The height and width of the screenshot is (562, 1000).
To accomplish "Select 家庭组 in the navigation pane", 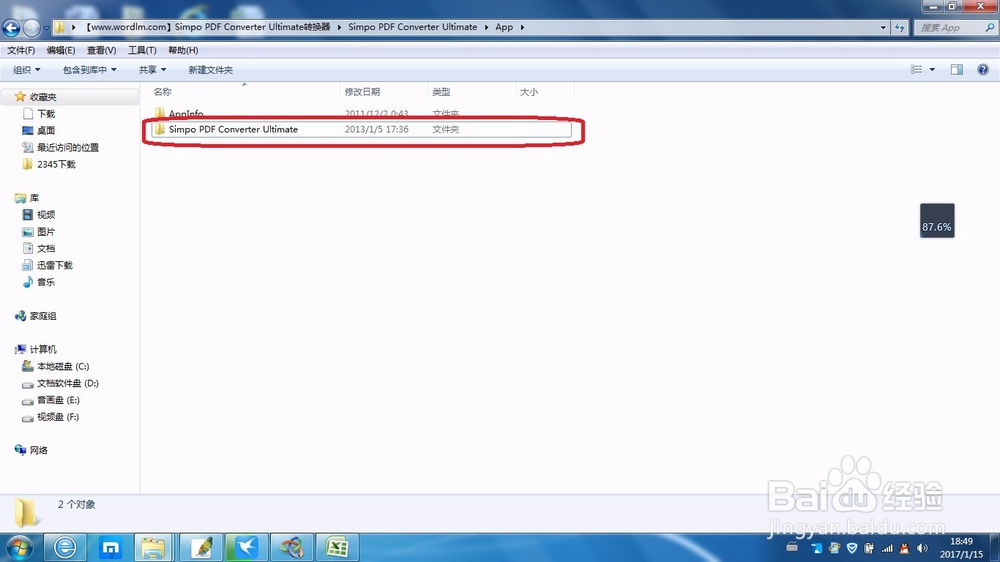I will click(x=43, y=316).
